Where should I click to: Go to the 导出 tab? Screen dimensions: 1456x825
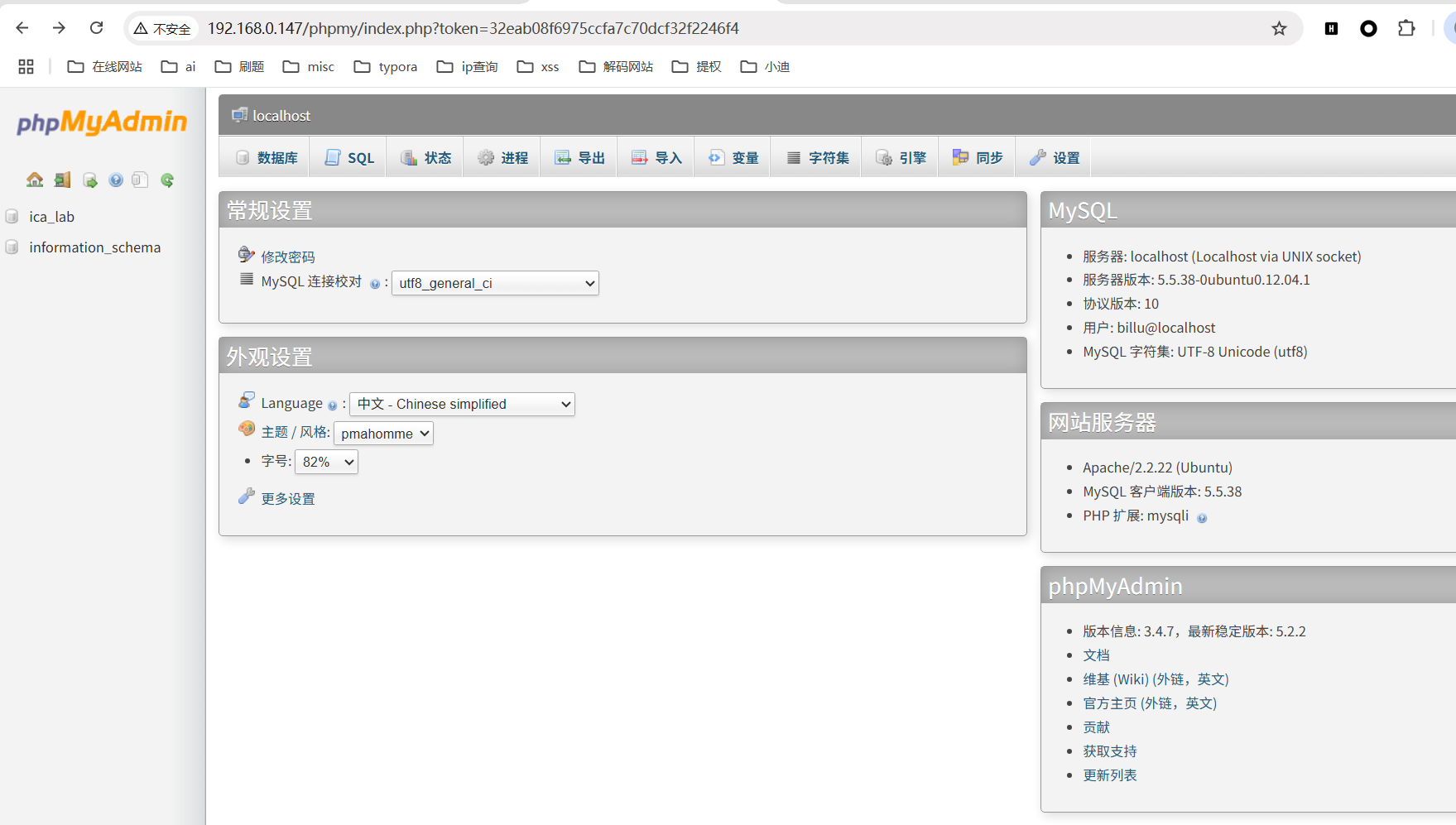(579, 157)
